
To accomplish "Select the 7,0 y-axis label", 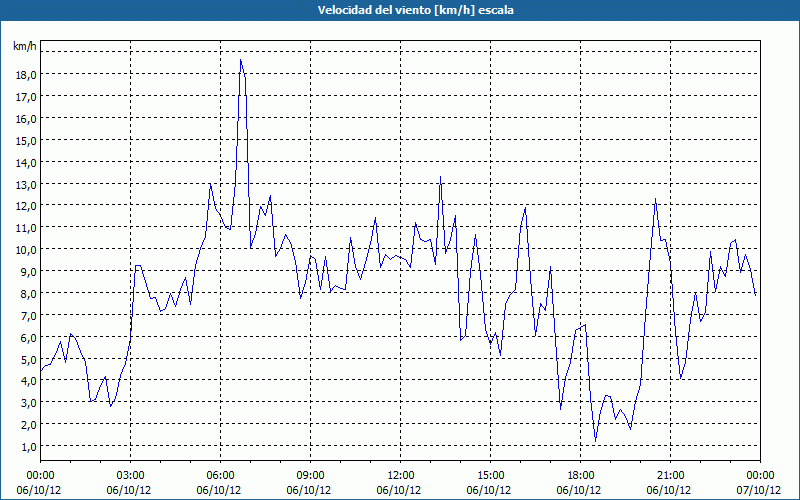I will [29, 316].
